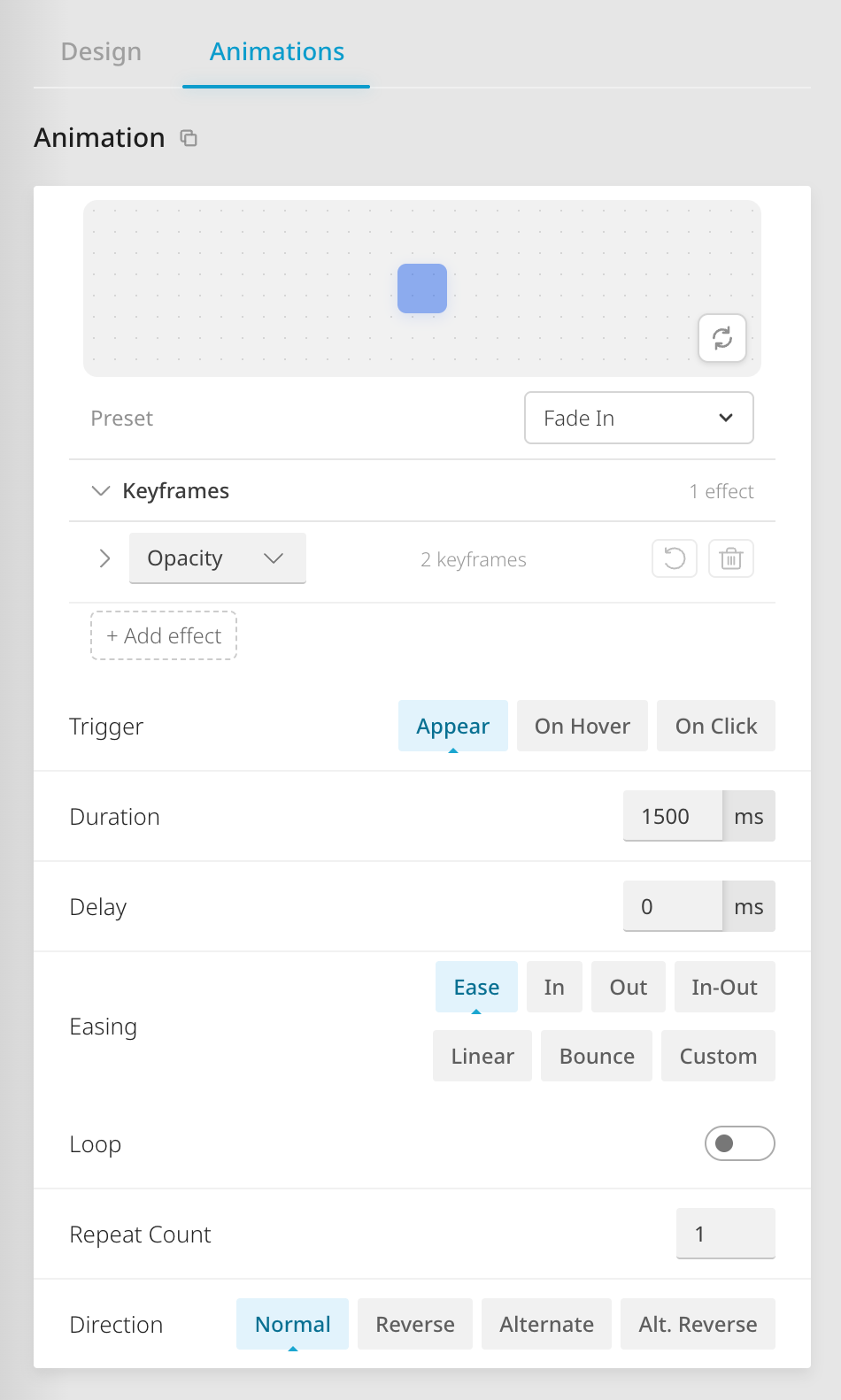Click the blue animated square preview
Image resolution: width=841 pixels, height=1400 pixels.
pos(422,288)
